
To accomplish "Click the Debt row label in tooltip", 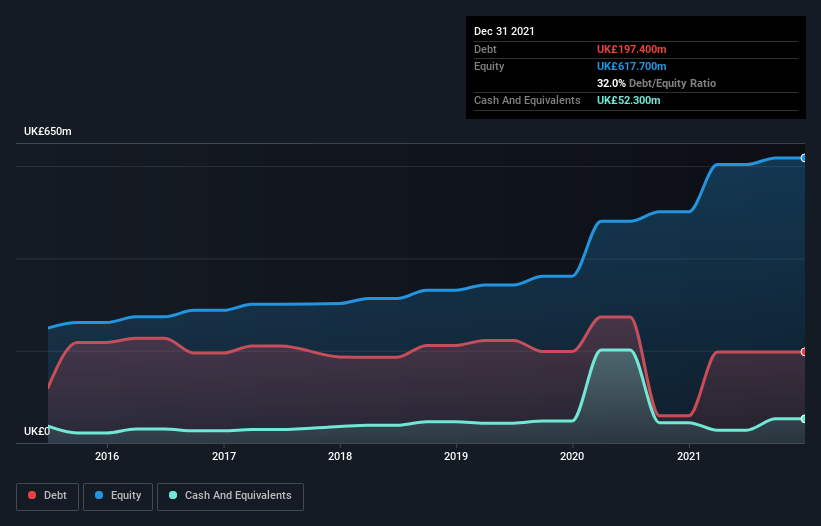I will [485, 49].
